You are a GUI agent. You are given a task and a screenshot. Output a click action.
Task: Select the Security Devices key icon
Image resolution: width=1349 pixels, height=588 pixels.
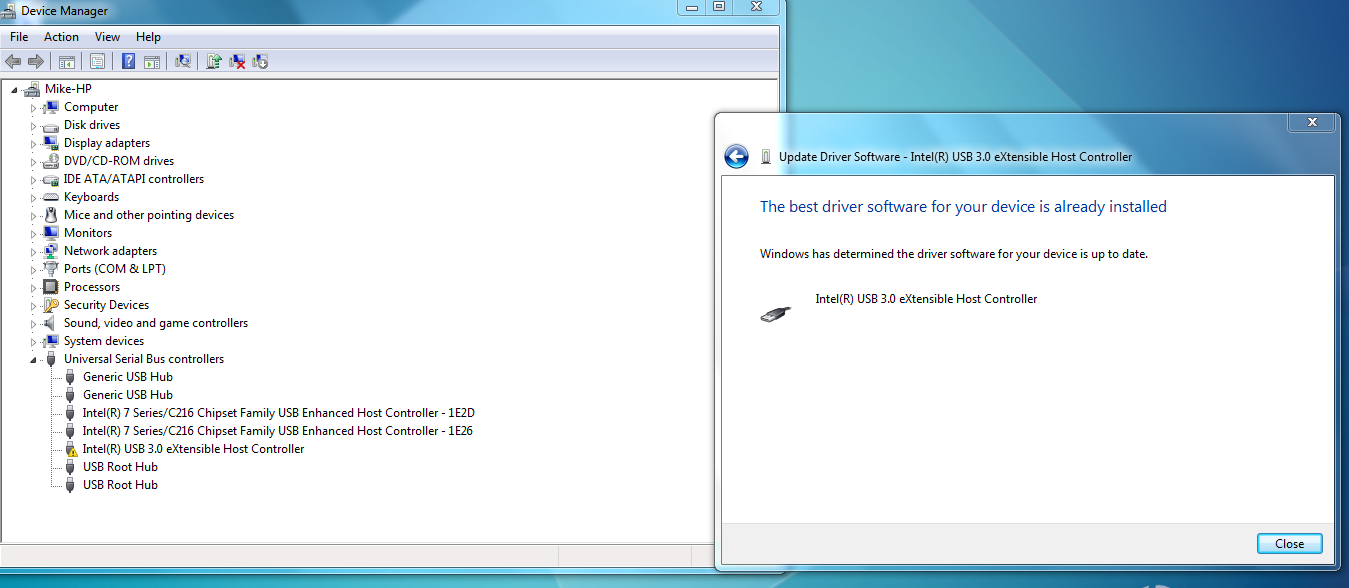tap(51, 305)
